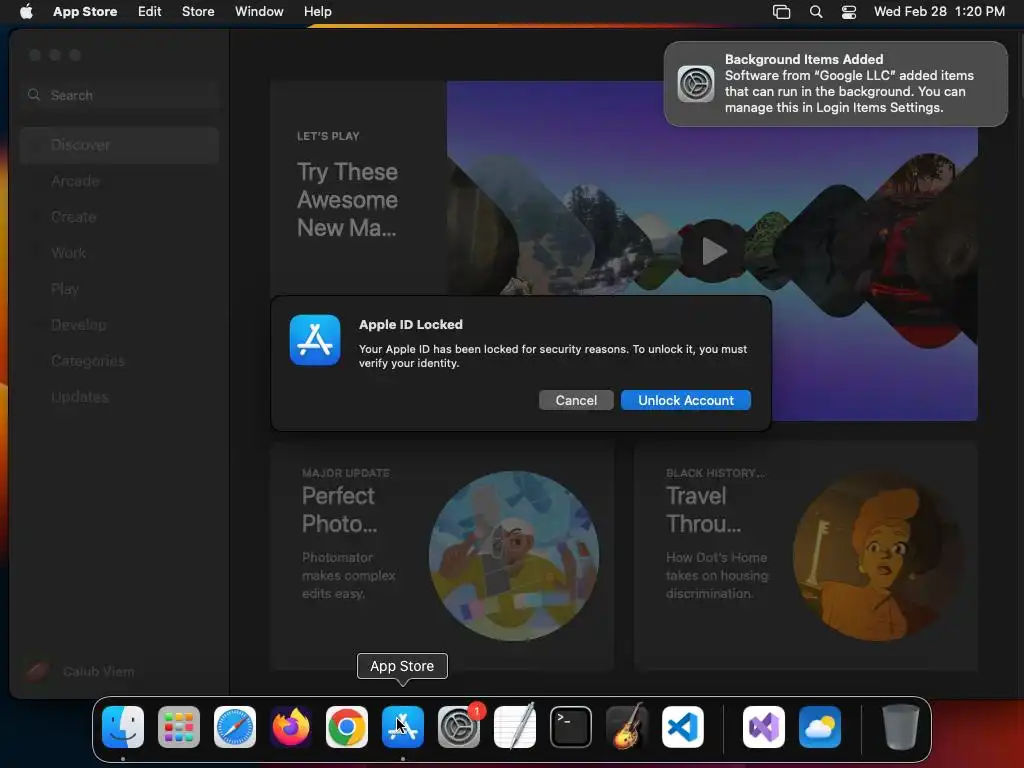Open the account profile at sidebar bottom
1024x768 pixels.
click(80, 671)
